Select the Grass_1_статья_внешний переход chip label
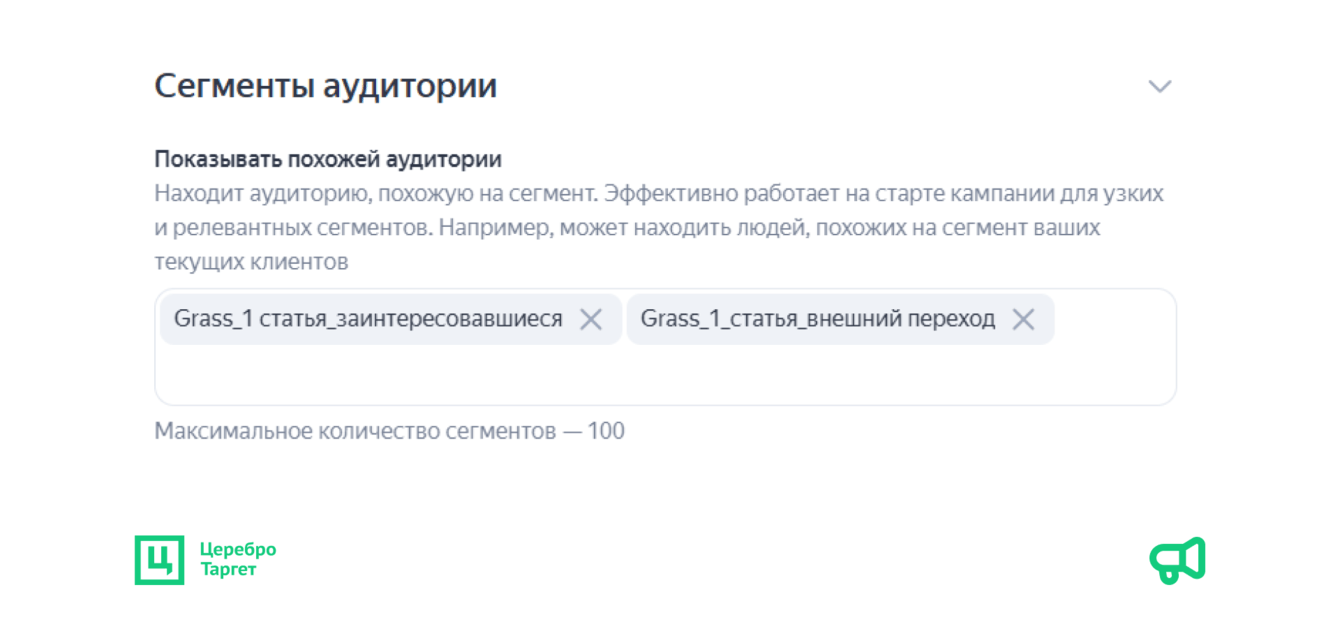The image size is (1340, 629). (817, 319)
